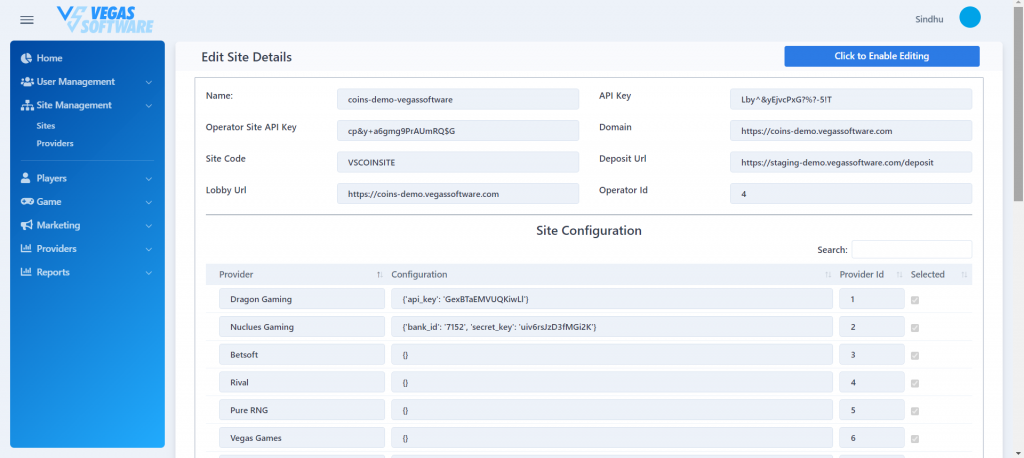The image size is (1024, 458).
Task: Click Provider Id cell for Betsoft
Action: click(x=872, y=355)
